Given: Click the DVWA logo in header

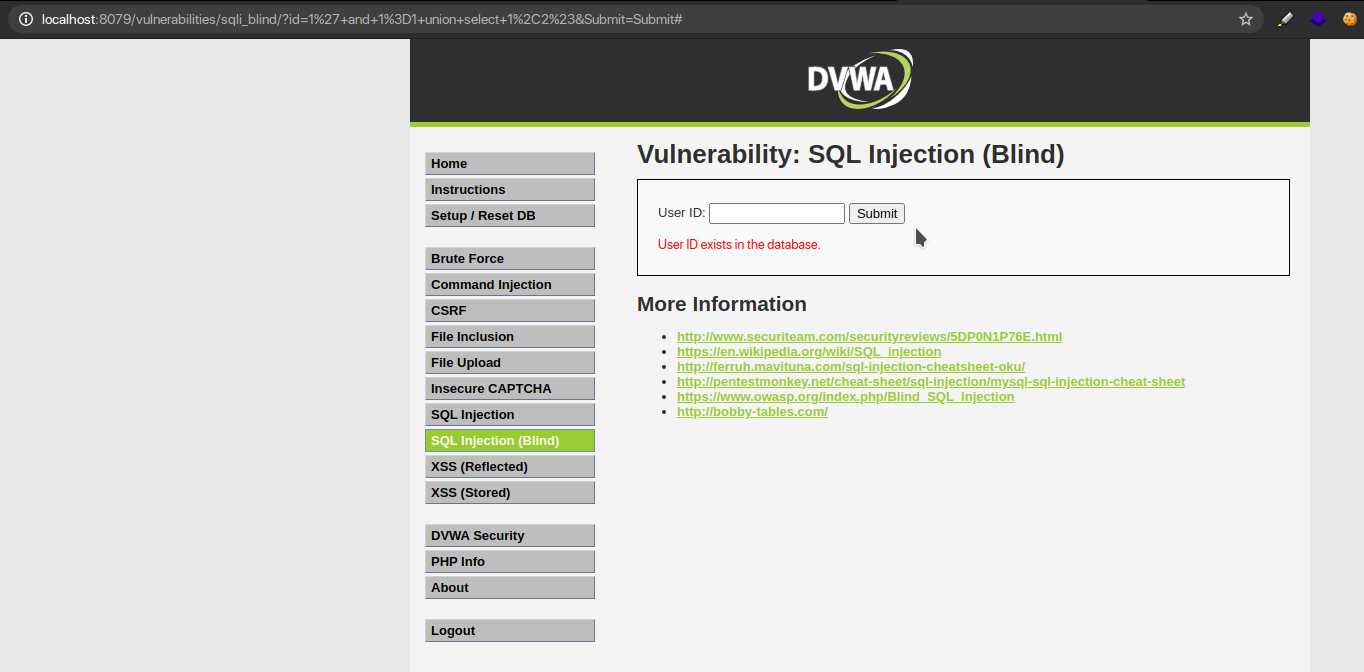Looking at the screenshot, I should (x=860, y=79).
